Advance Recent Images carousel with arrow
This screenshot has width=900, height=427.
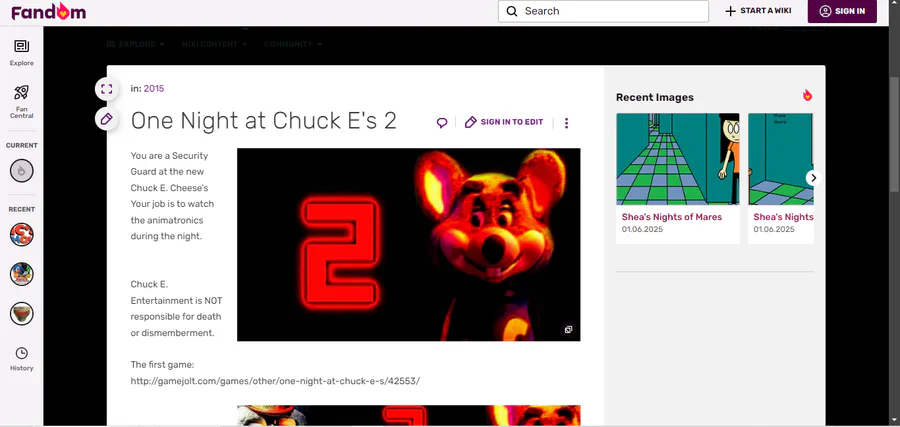pos(813,178)
